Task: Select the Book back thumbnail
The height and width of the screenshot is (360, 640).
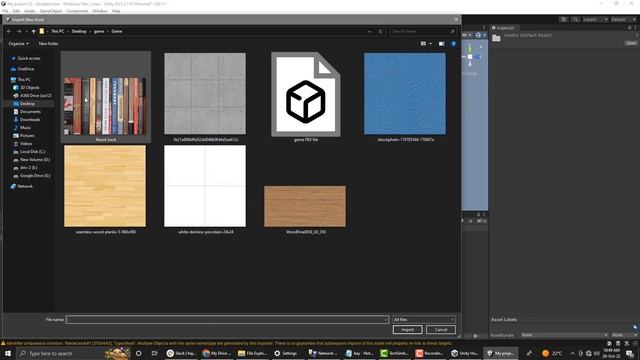Action: point(106,106)
